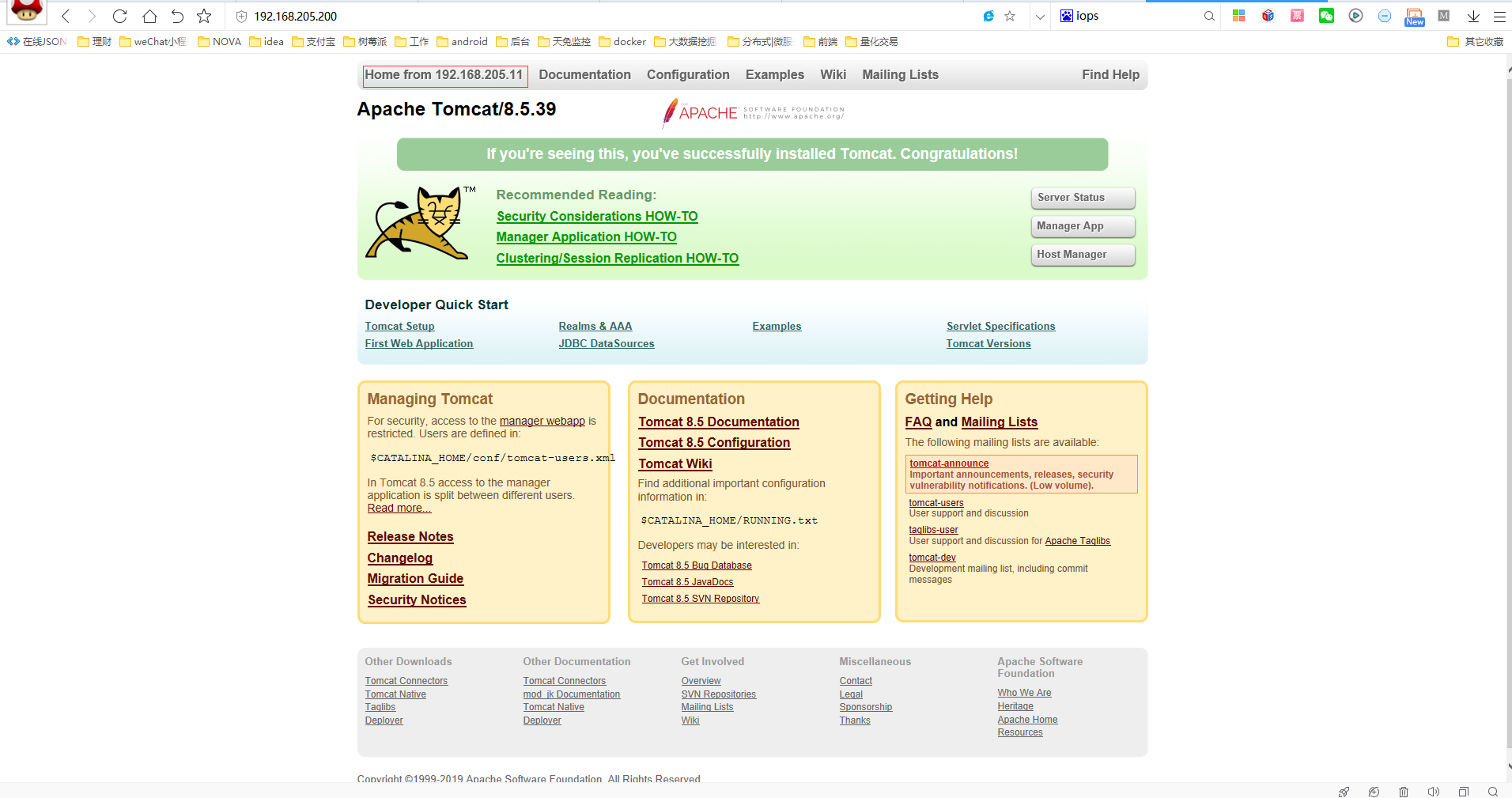This screenshot has width=1512, height=798.
Task: Click the undo closed tab icon
Action: coord(177,16)
